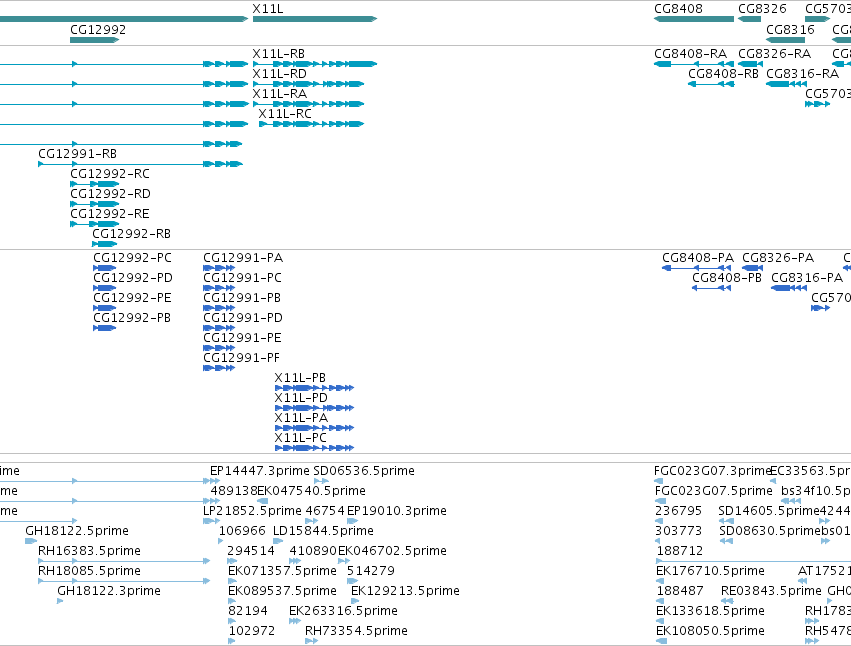851x646 pixels.
Task: Select the SD08630.5prime EST label
Action: [x=770, y=531]
